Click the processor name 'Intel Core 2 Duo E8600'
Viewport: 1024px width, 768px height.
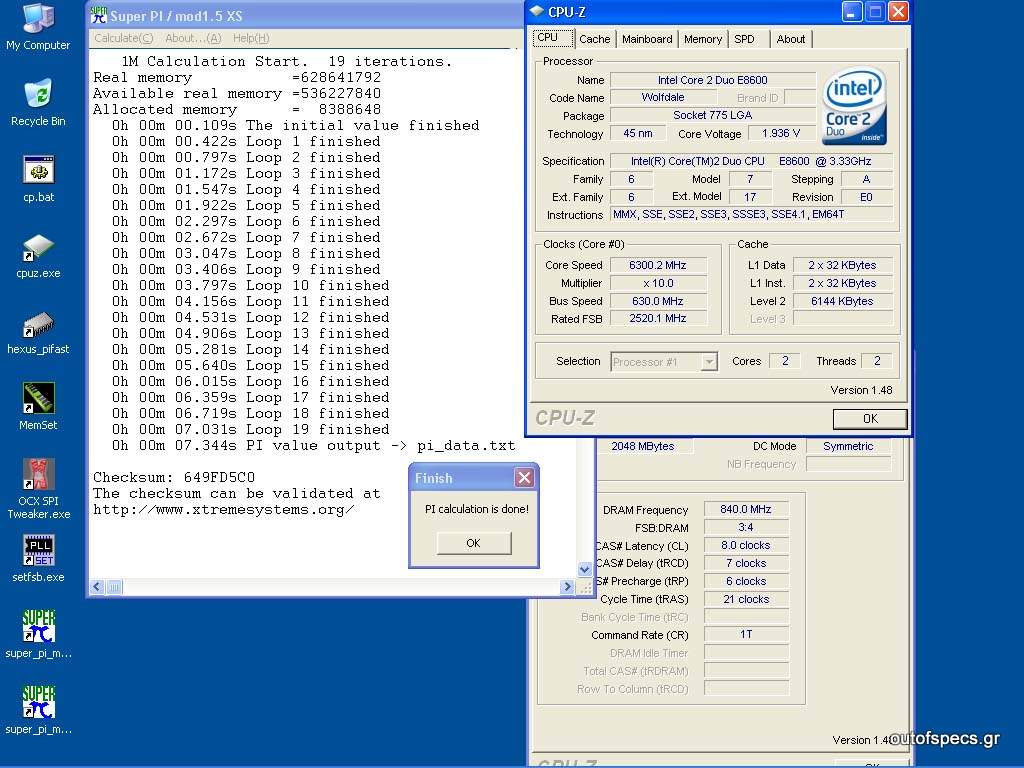(712, 80)
